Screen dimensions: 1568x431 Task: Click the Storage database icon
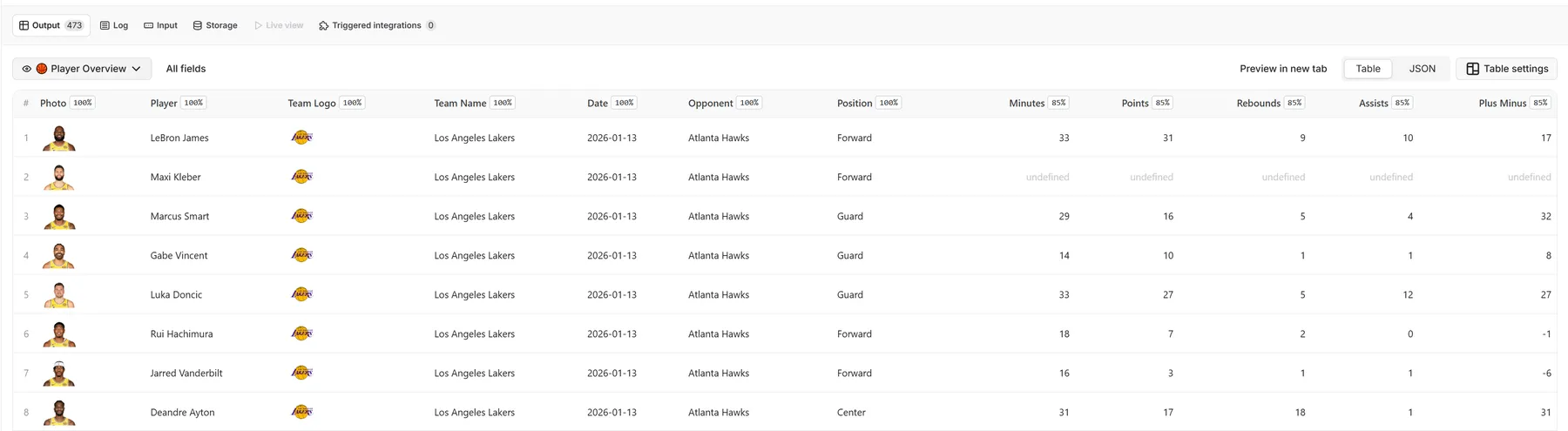198,25
